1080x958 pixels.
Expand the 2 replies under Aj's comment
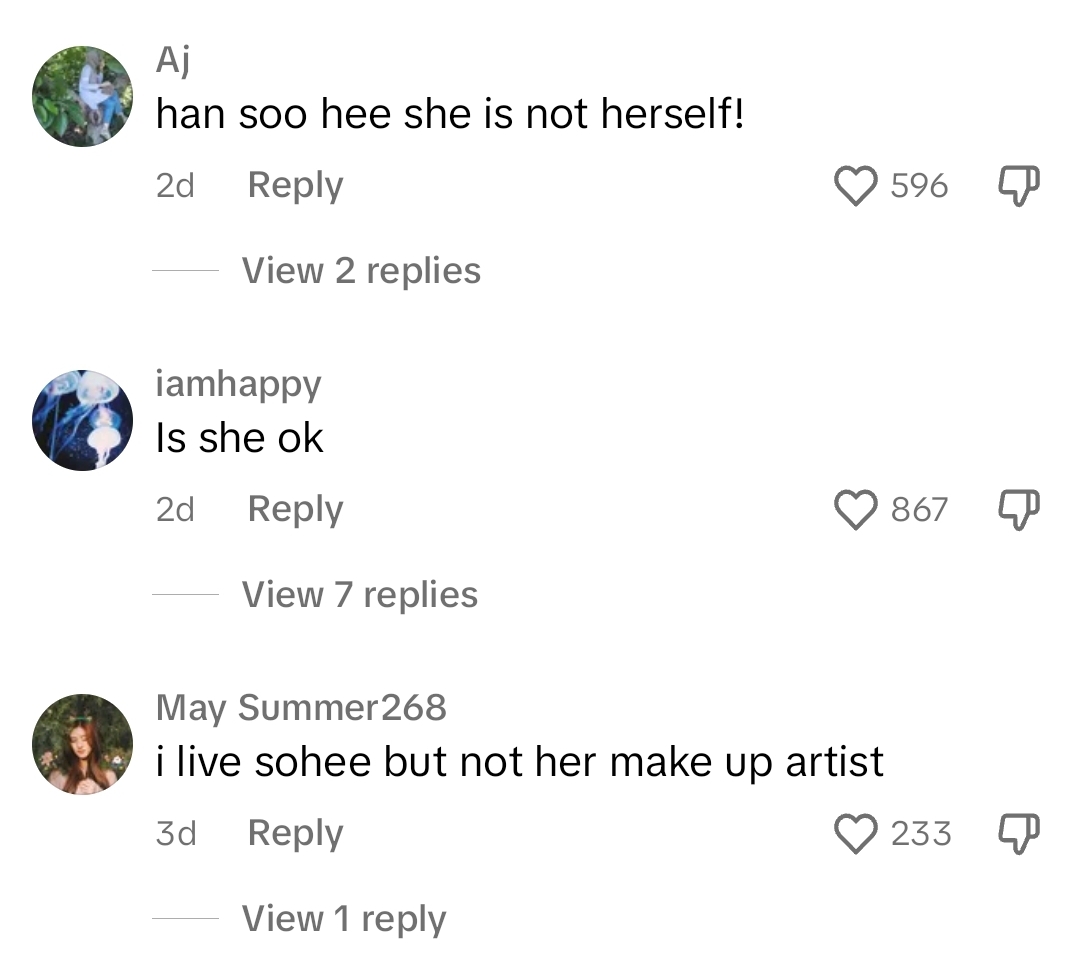point(360,270)
